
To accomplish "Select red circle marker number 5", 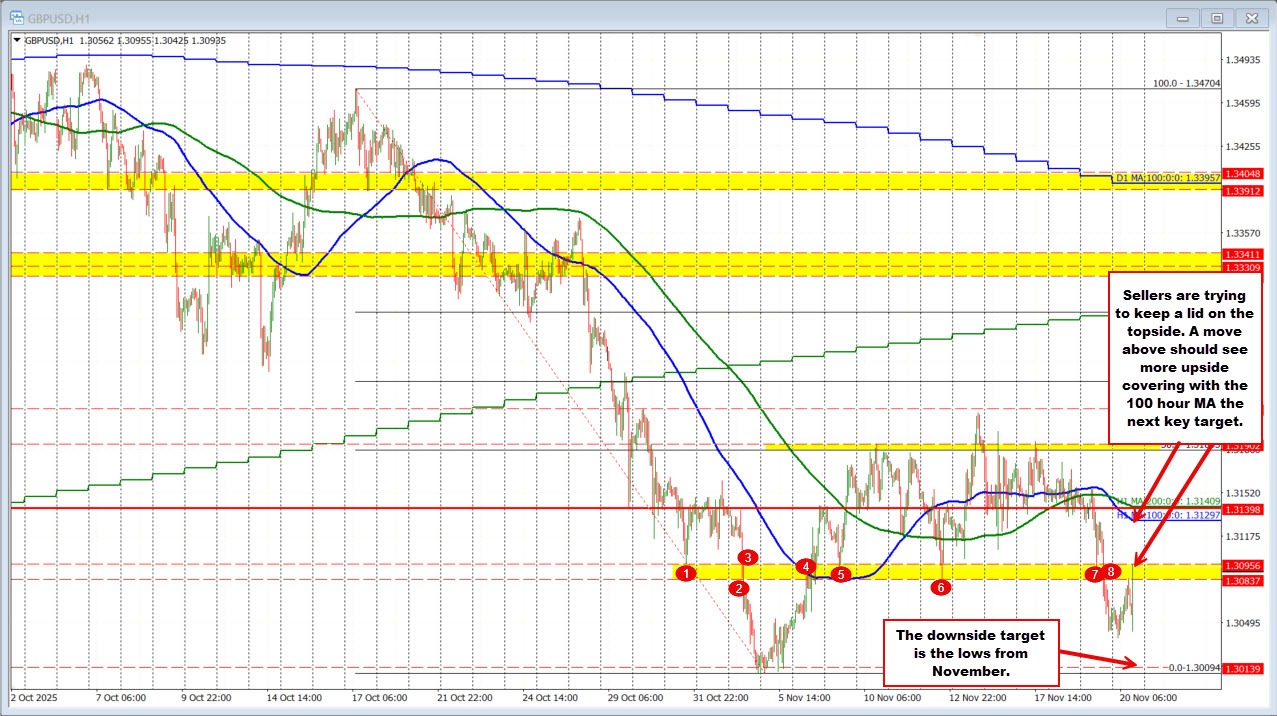I will pyautogui.click(x=841, y=574).
